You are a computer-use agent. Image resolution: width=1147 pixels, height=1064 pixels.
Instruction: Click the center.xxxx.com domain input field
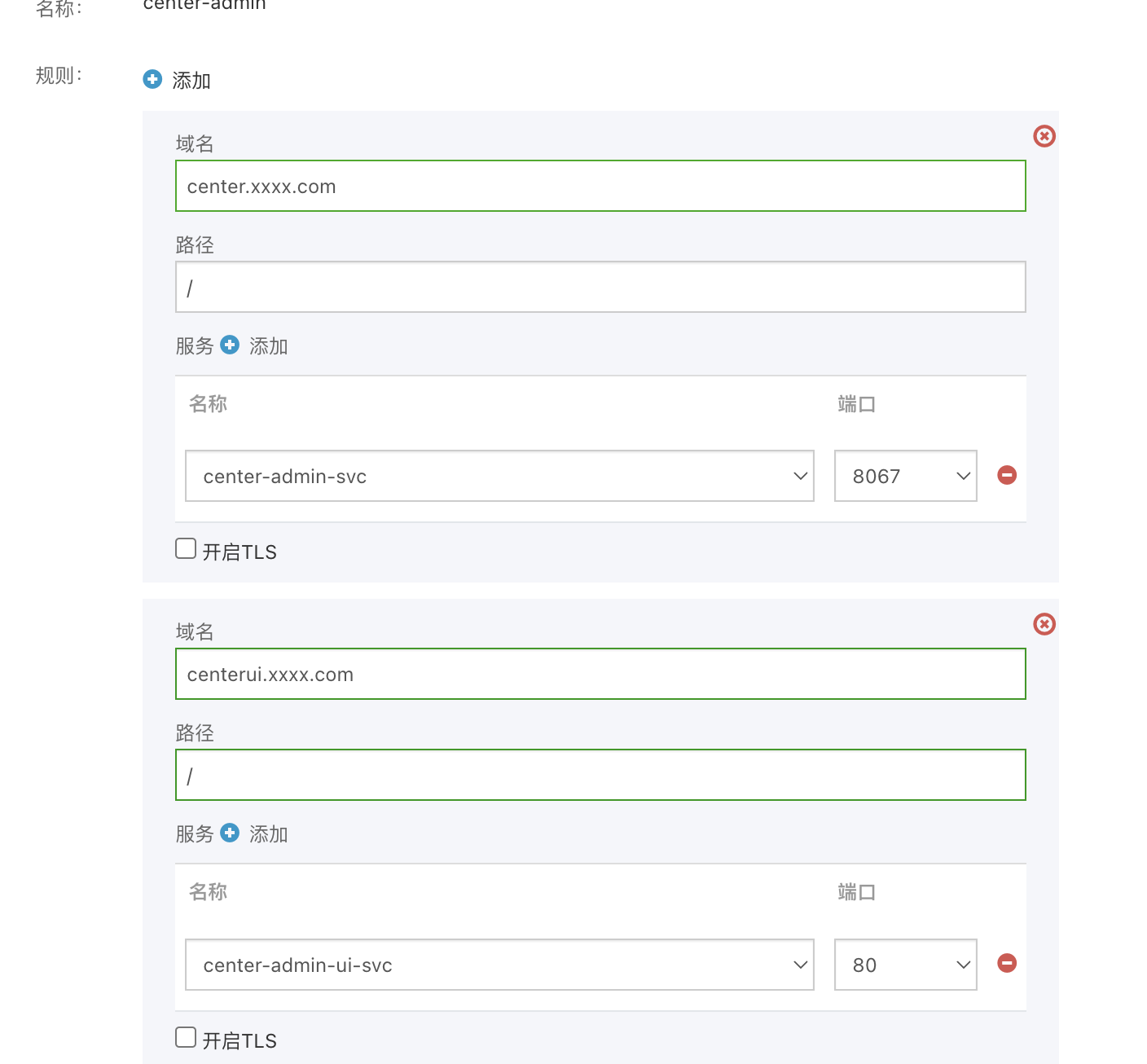click(x=600, y=186)
